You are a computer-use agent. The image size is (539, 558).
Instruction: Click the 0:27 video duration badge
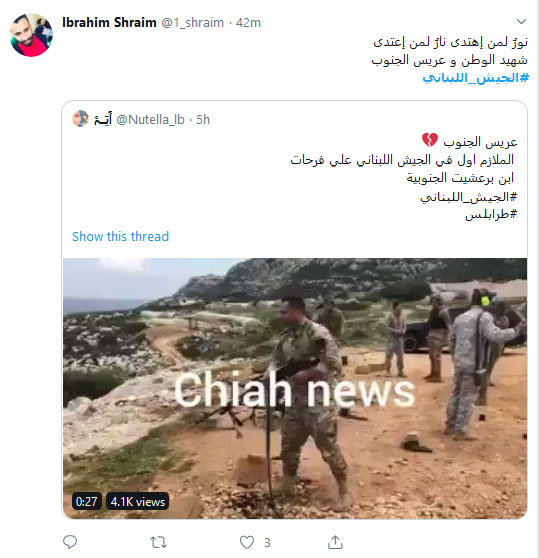[86, 502]
